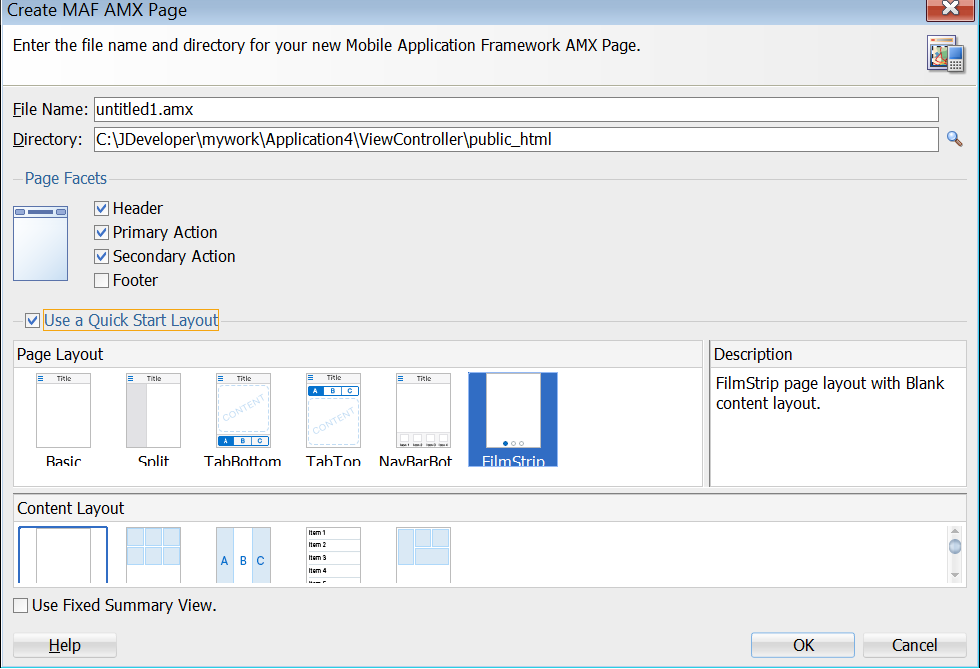Click the Cancel button

click(914, 645)
